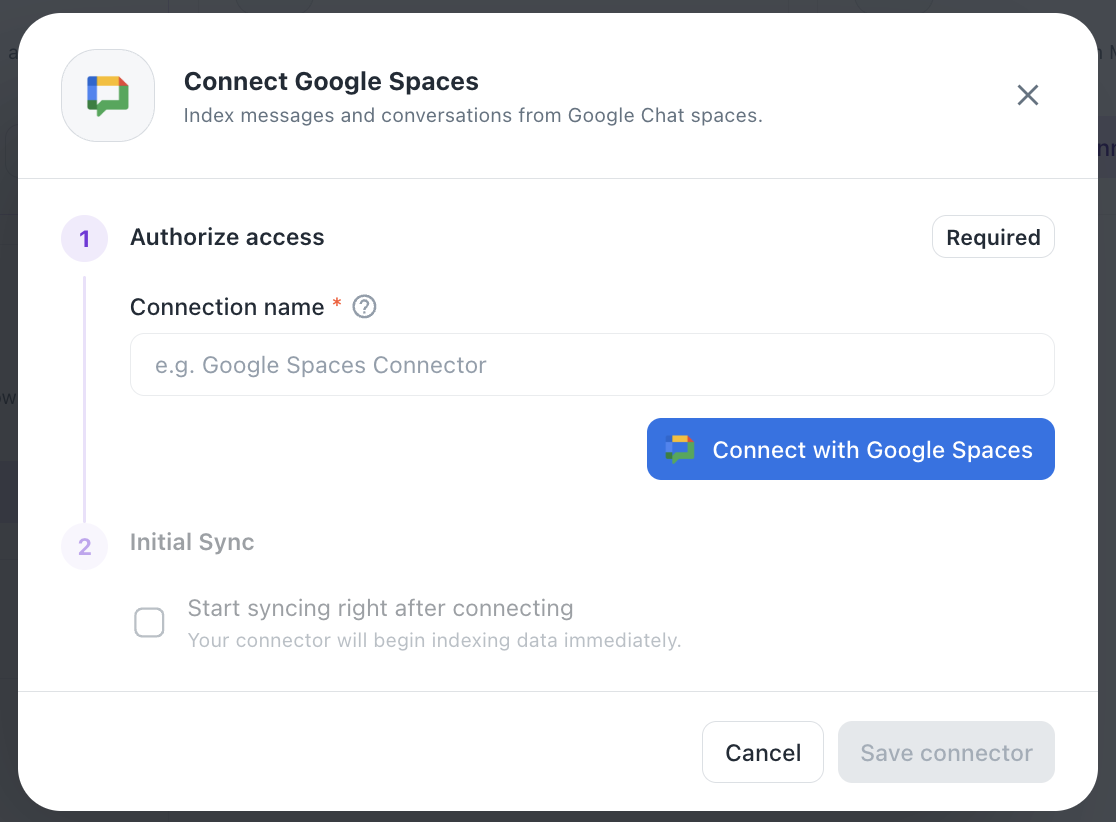Open the Connection name help tooltip icon
Image resolution: width=1116 pixels, height=822 pixels.
pyautogui.click(x=364, y=307)
